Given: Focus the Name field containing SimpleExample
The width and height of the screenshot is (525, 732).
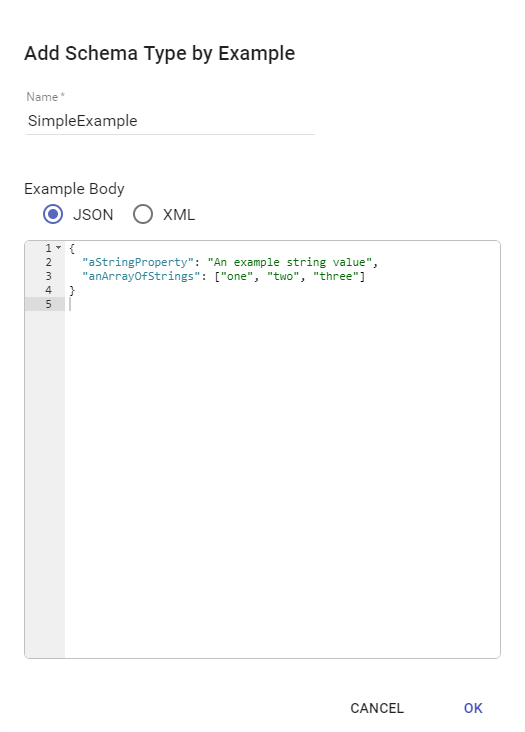Looking at the screenshot, I should [170, 121].
